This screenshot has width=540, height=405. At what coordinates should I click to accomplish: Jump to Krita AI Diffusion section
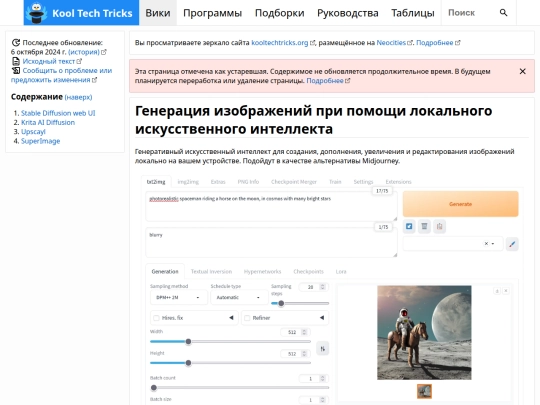click(x=48, y=122)
